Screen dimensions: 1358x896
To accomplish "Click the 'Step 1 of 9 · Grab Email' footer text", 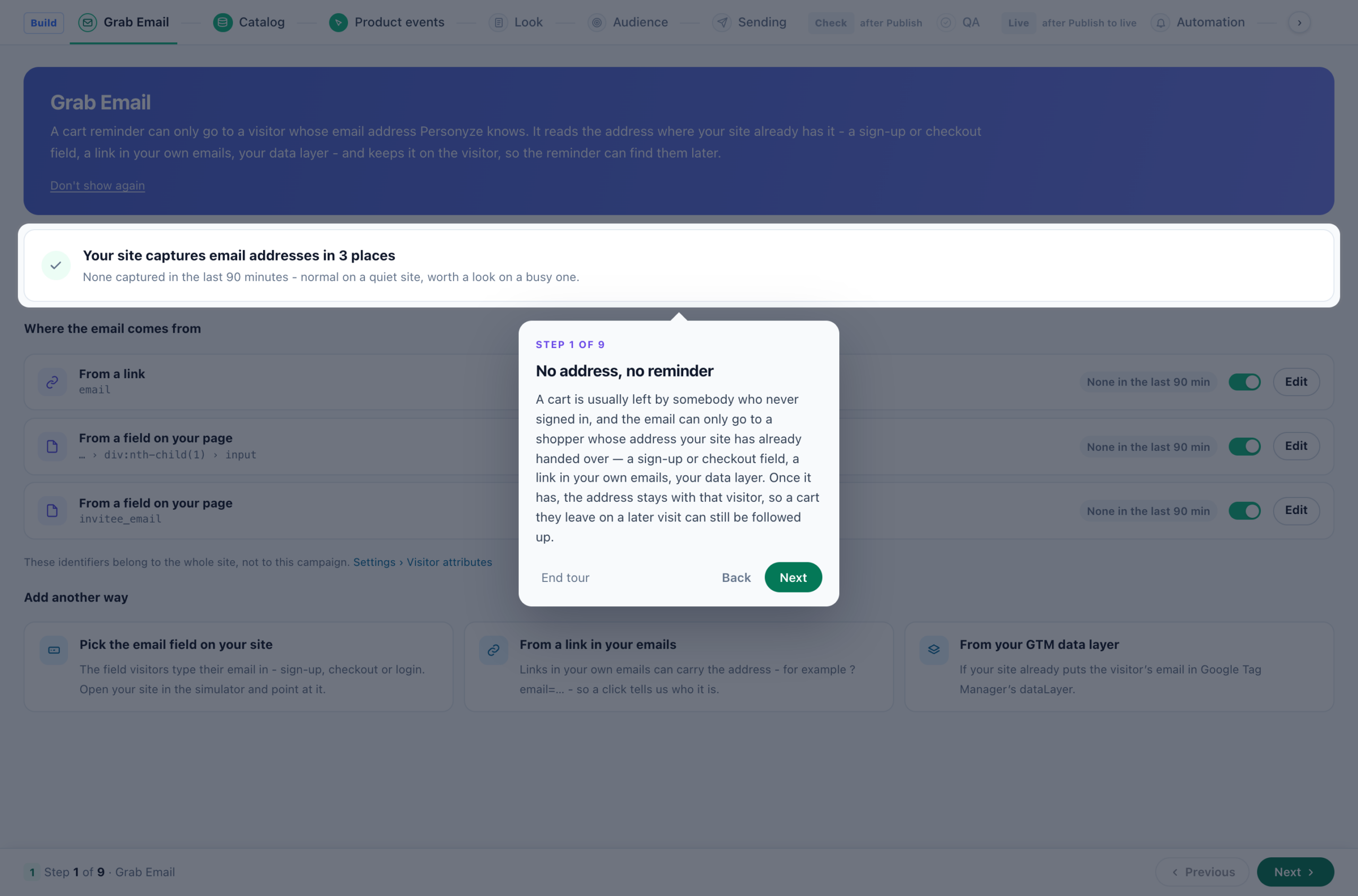I will point(109,872).
